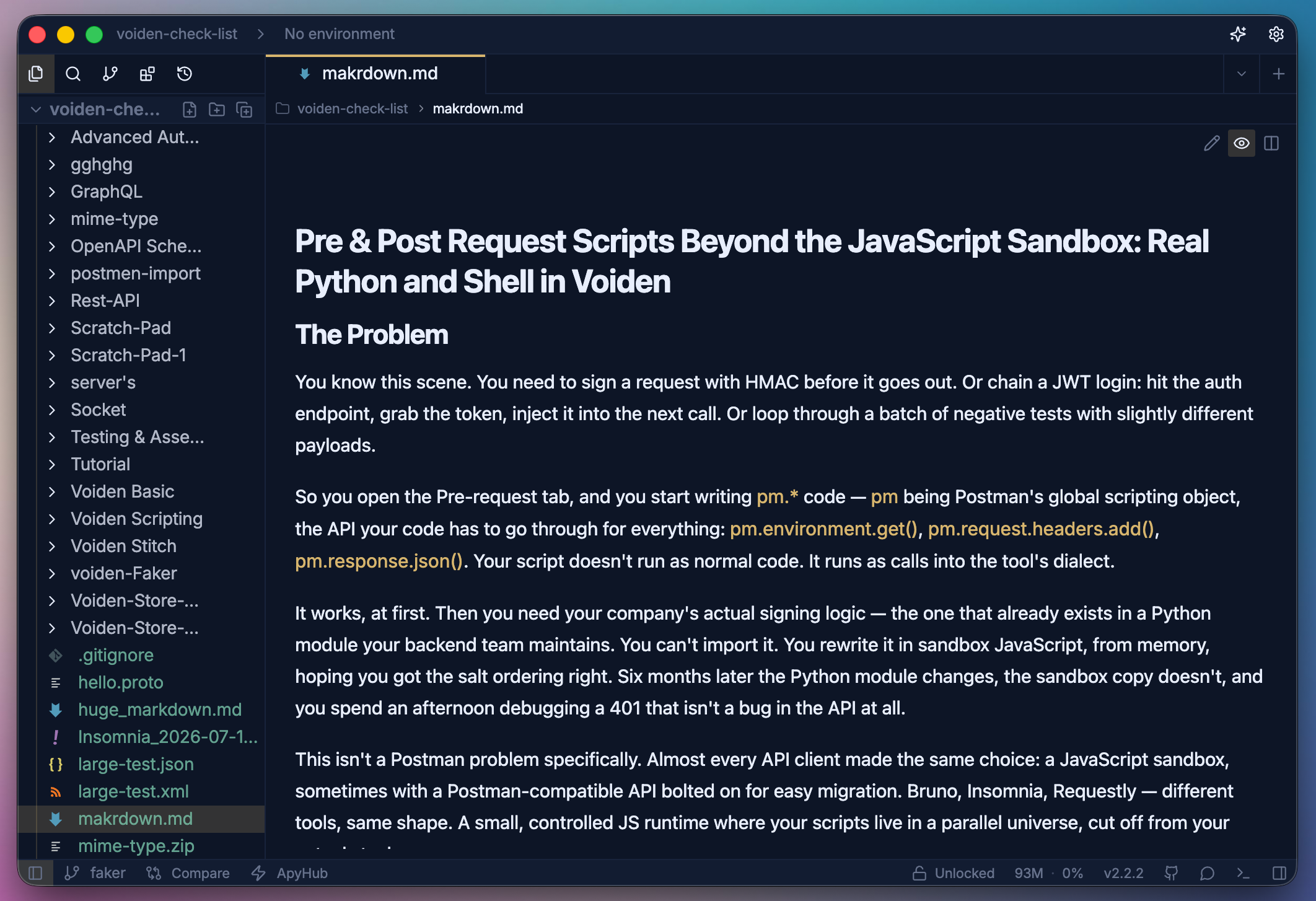Toggle the Unlocked lock status
Screen dimensions: 1316x901
pyautogui.click(x=954, y=873)
